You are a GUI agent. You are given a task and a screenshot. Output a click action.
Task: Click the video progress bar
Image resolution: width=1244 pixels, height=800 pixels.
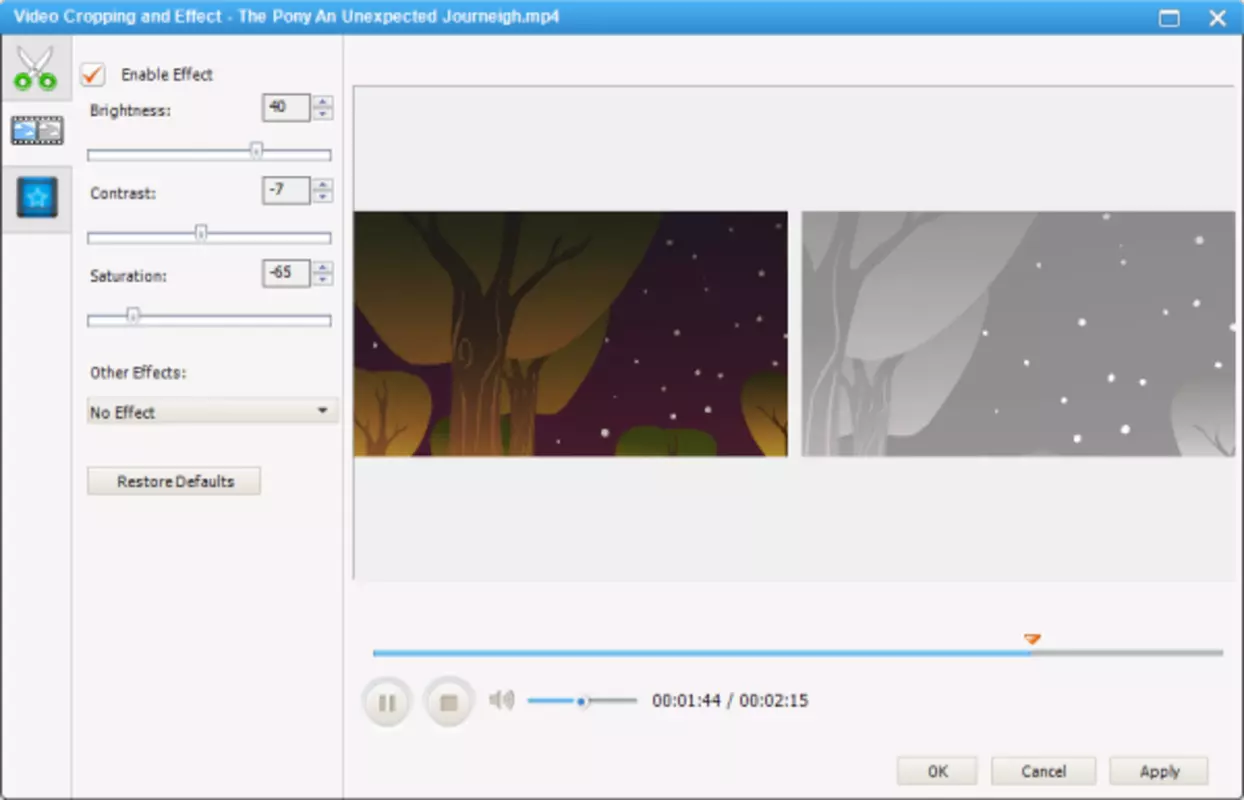pyautogui.click(x=797, y=653)
